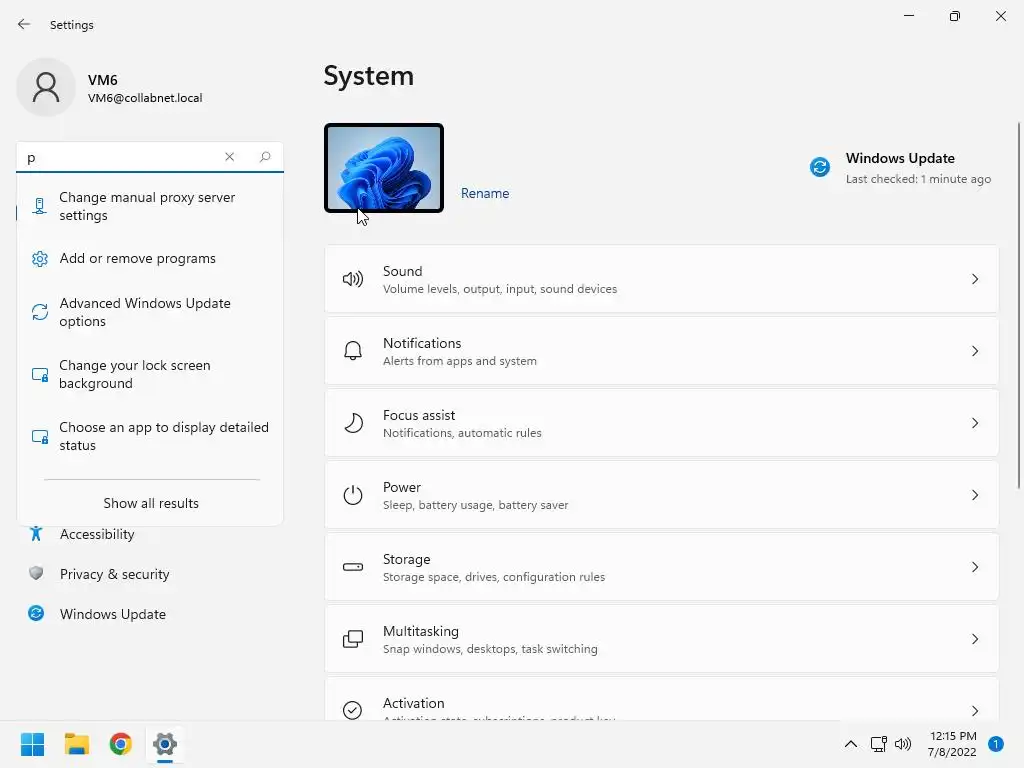The height and width of the screenshot is (768, 1024).
Task: Show hidden tray icons chevron
Action: (850, 744)
